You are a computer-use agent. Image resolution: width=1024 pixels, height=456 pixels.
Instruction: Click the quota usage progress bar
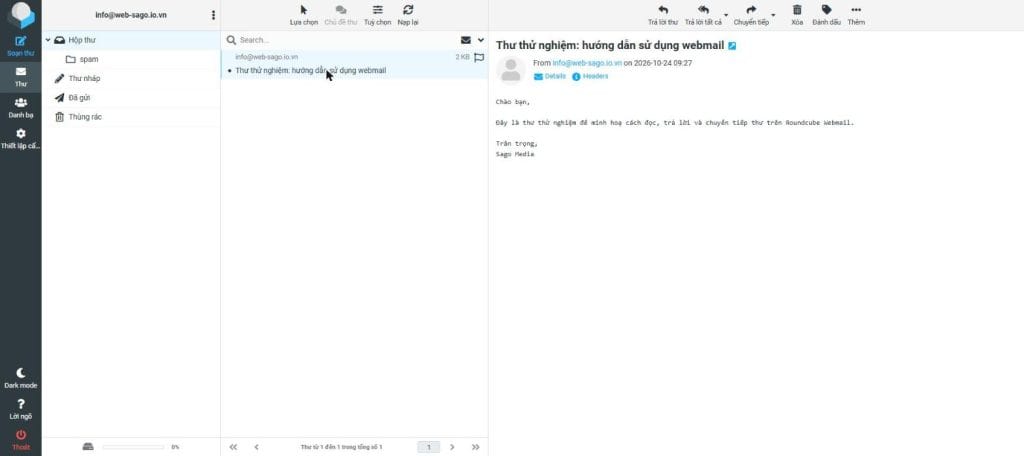(133, 447)
